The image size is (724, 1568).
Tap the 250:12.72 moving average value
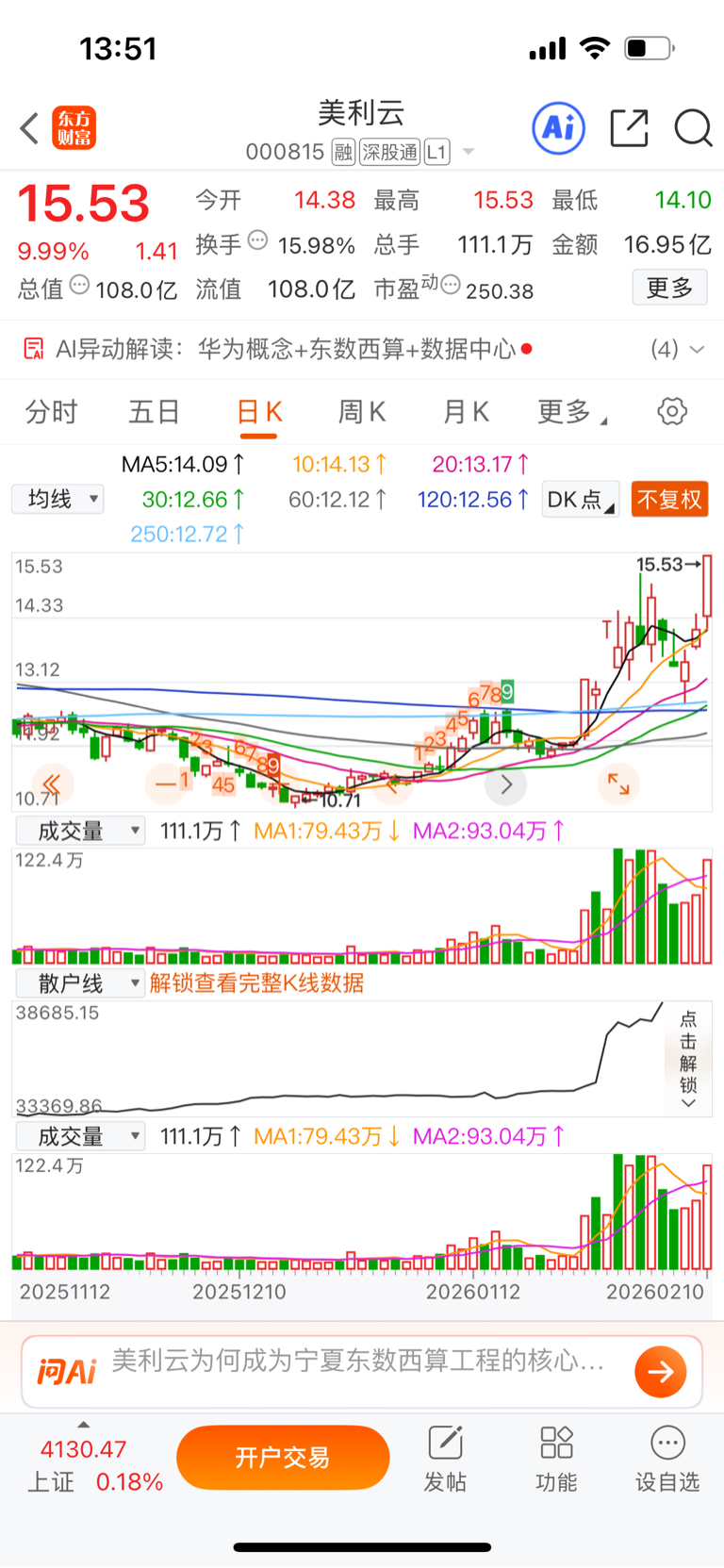pos(188,534)
